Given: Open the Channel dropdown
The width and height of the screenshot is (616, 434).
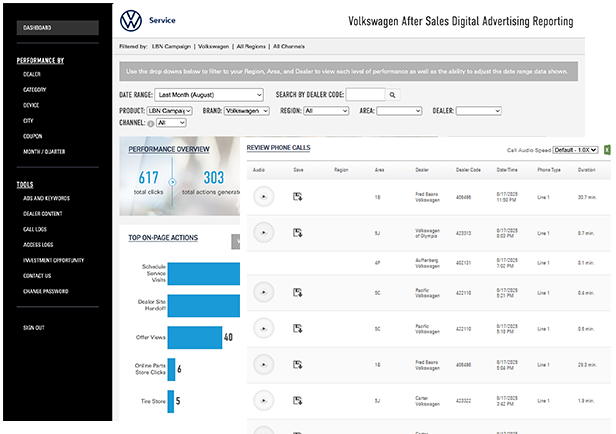Looking at the screenshot, I should [x=171, y=123].
